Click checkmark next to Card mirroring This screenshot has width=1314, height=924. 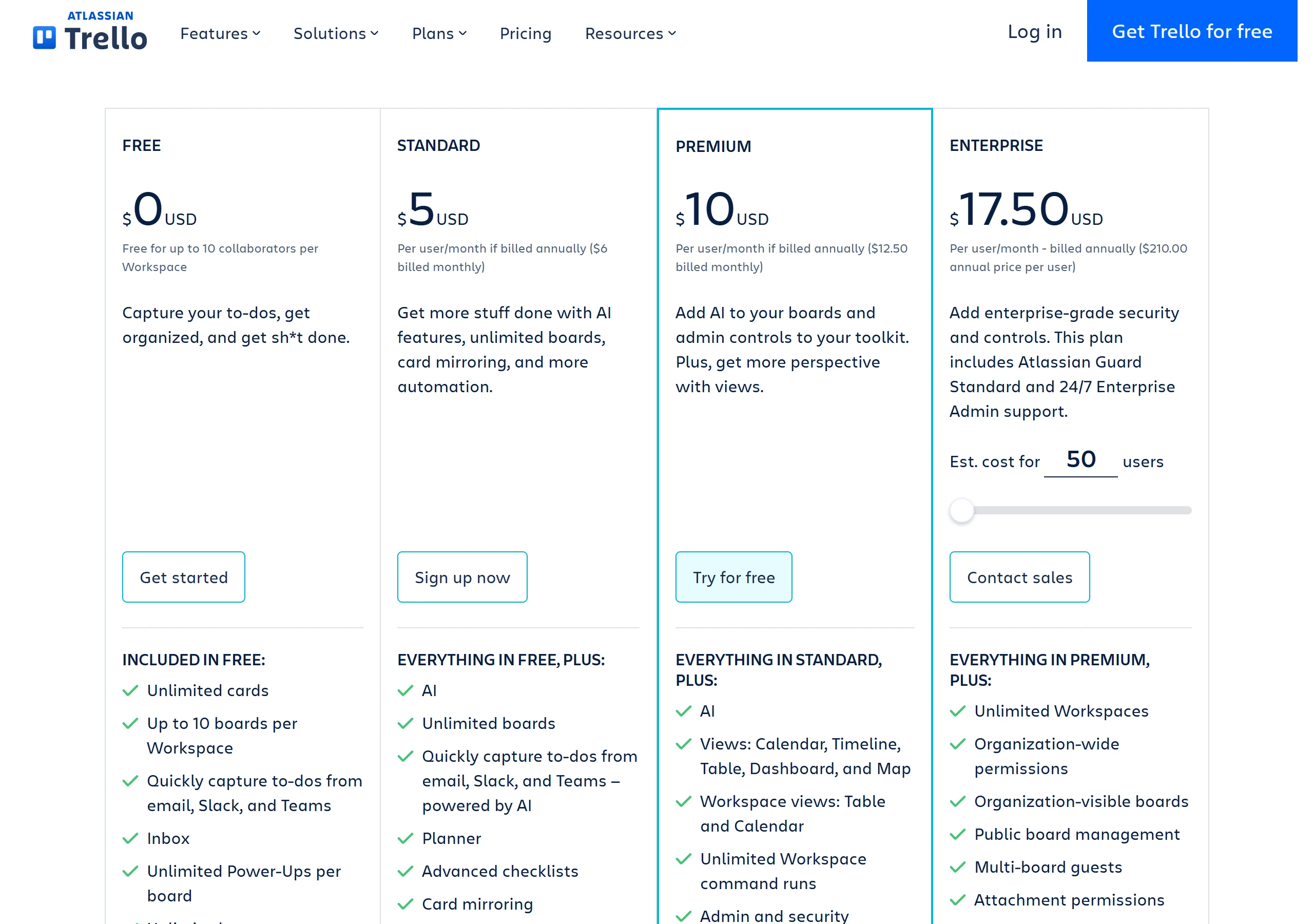point(405,904)
